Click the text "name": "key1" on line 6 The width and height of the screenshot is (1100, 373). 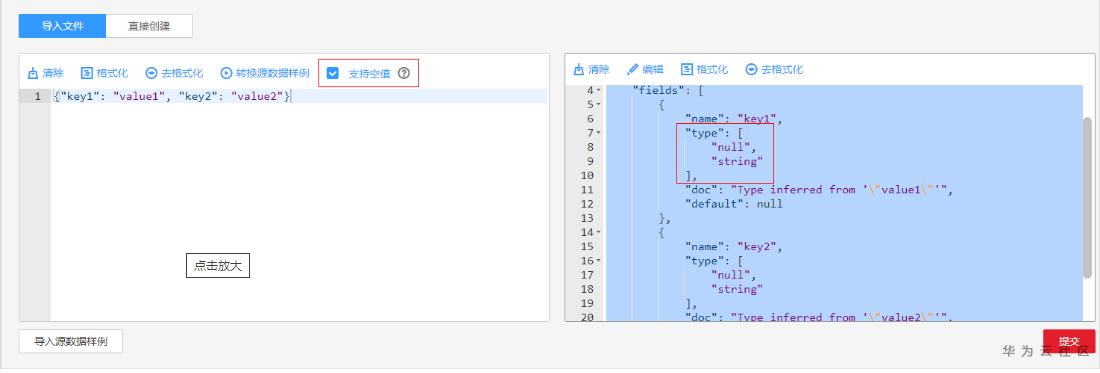point(733,118)
